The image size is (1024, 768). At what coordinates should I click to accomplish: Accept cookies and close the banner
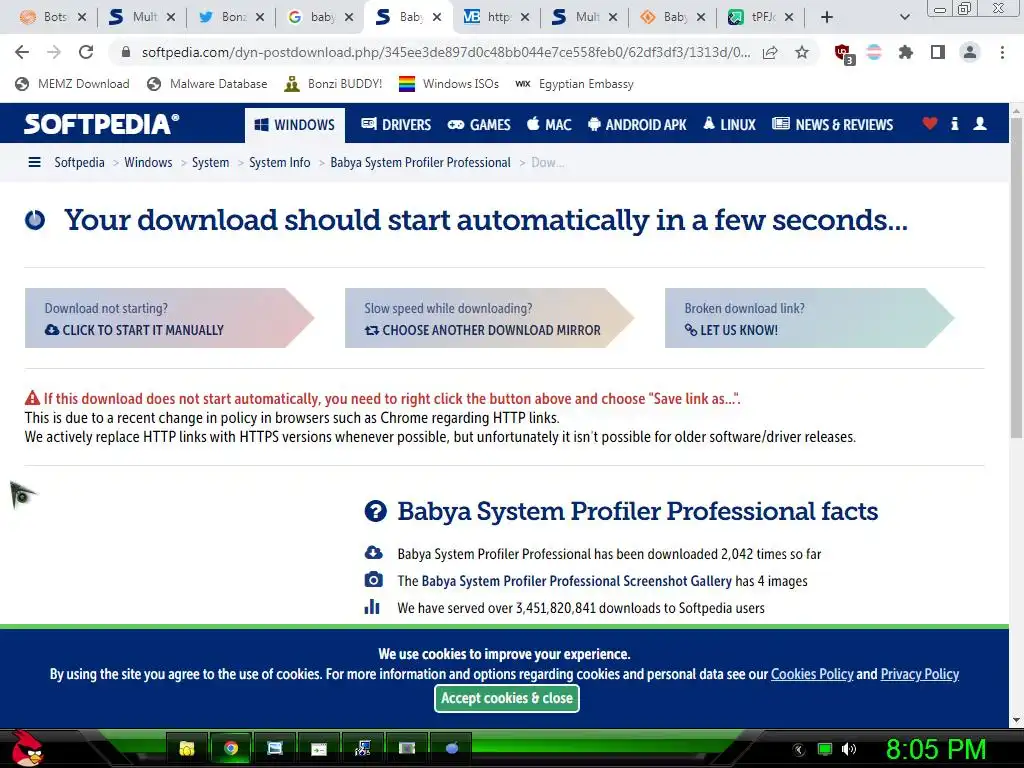point(507,698)
